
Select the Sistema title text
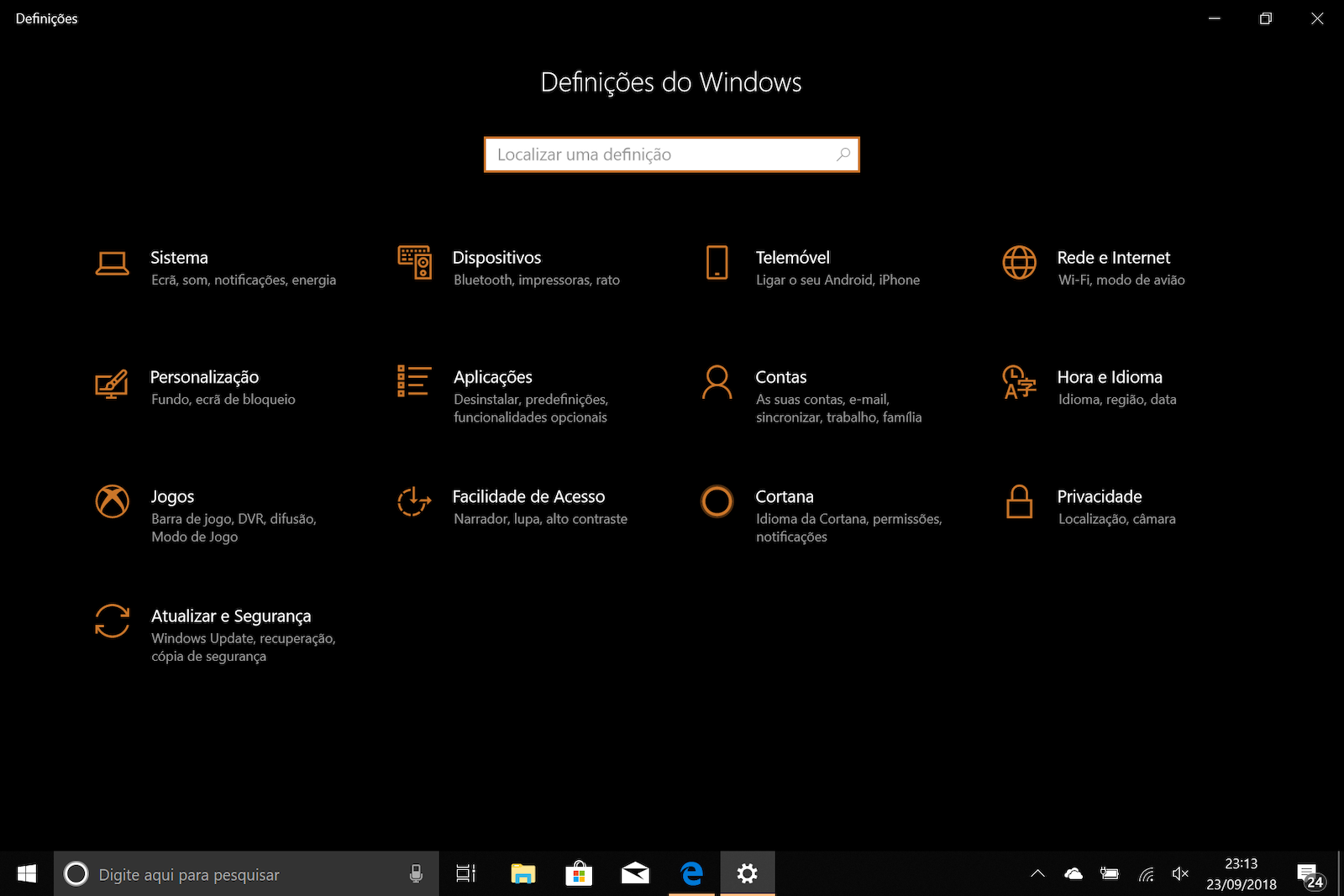(179, 258)
